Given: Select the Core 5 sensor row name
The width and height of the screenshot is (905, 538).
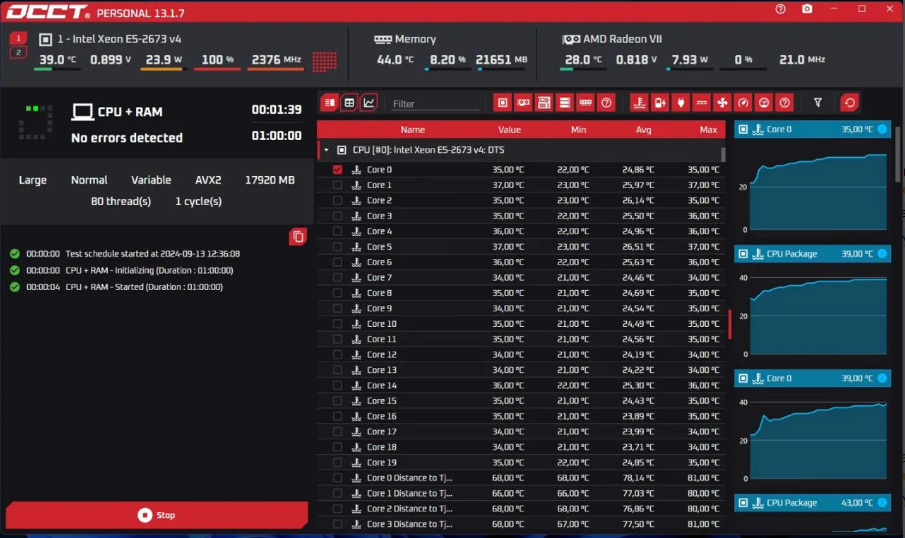Looking at the screenshot, I should [379, 246].
